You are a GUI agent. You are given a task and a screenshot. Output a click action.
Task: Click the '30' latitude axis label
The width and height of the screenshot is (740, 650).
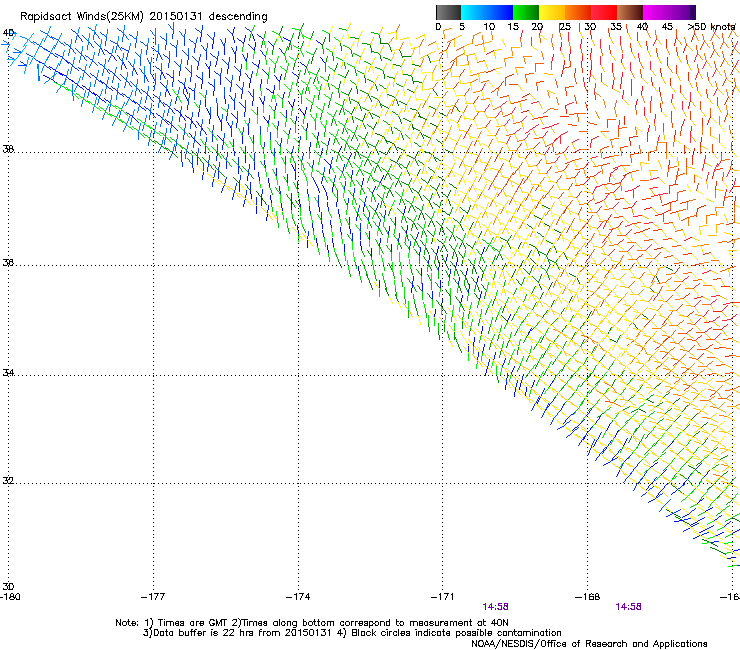click(x=8, y=587)
